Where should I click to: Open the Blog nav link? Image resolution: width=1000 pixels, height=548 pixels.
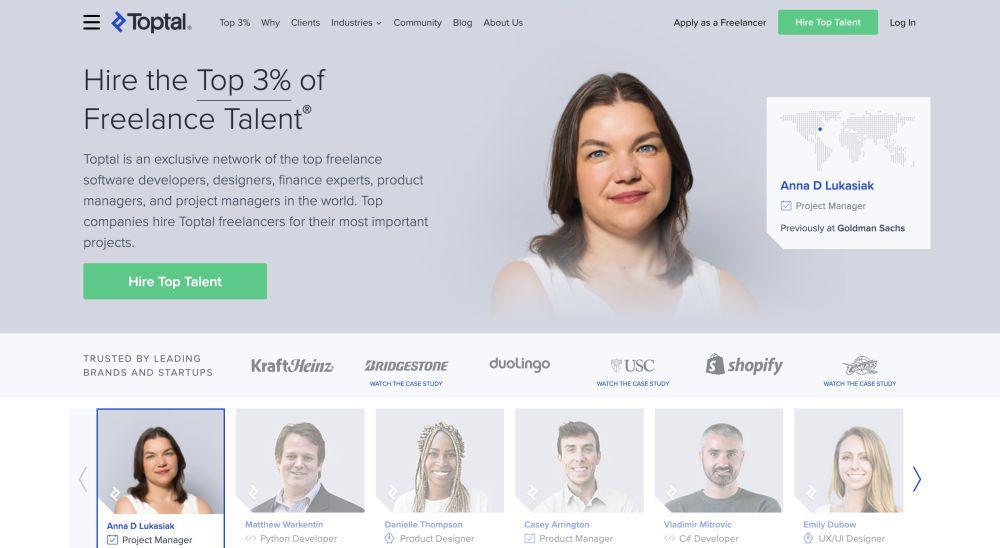click(x=462, y=22)
